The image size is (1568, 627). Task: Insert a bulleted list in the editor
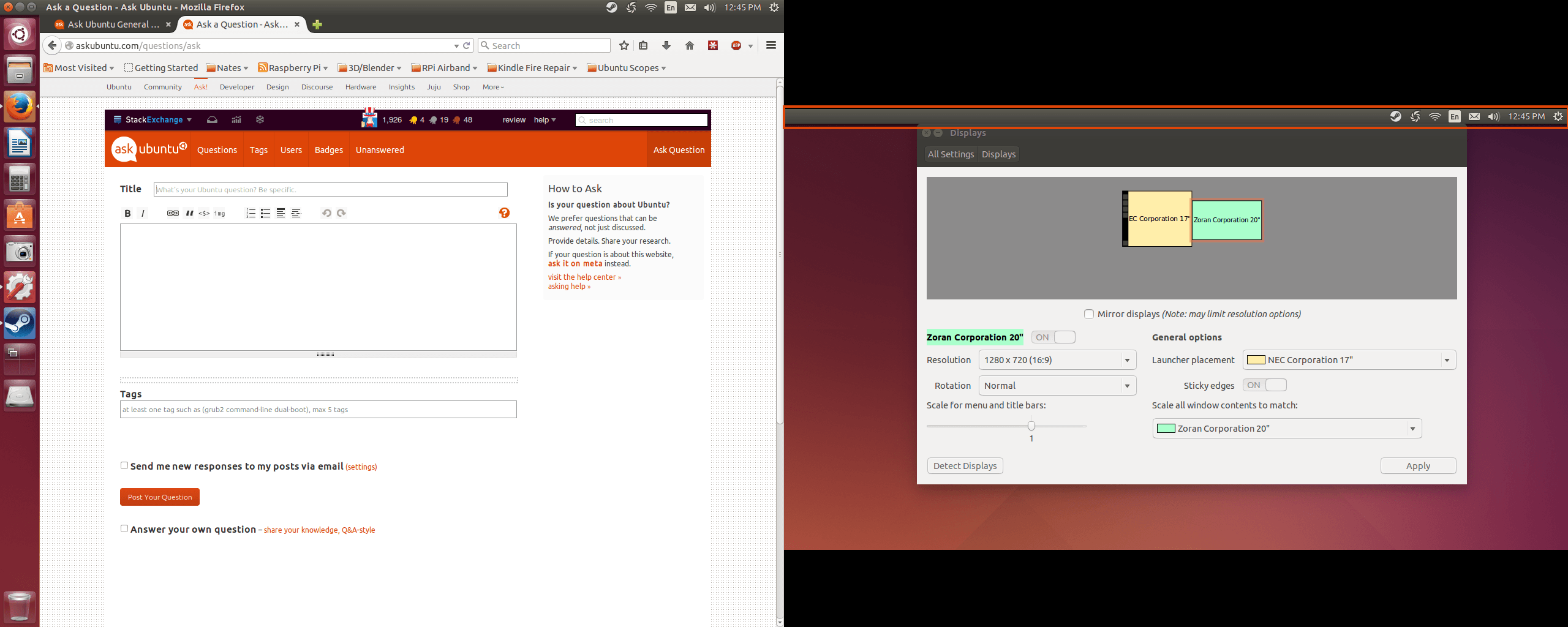[265, 213]
